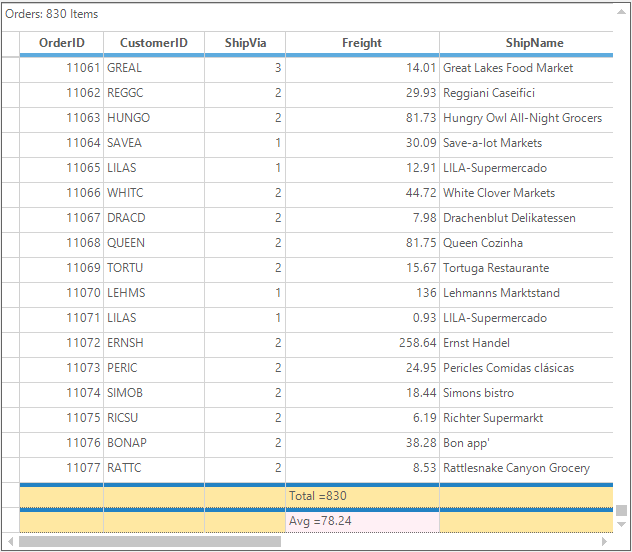Select ShipName cell White Clover Markets
Viewport: 632px width, 552px height.
526,195
